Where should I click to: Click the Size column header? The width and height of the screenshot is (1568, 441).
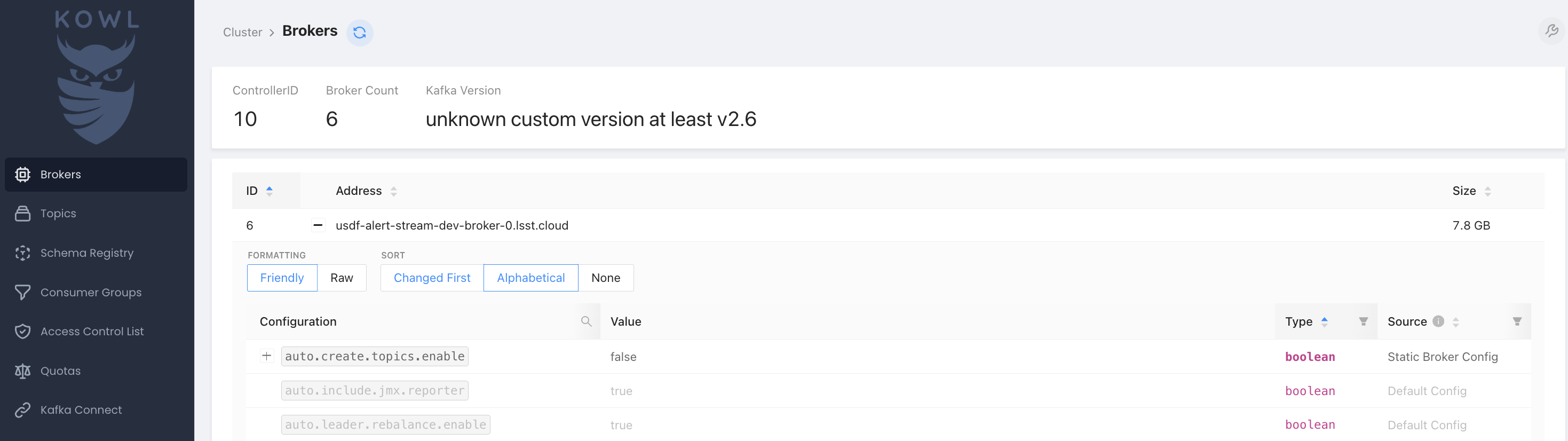pyautogui.click(x=1464, y=191)
